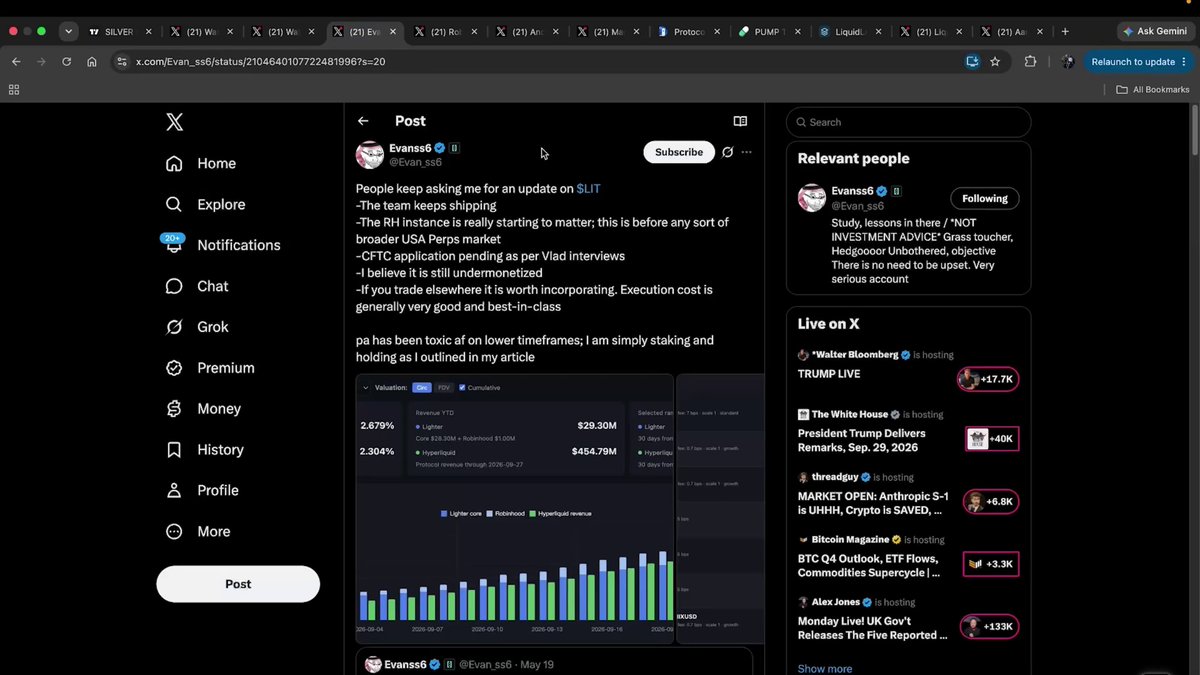Select the FDV valuation toggle
Image resolution: width=1200 pixels, height=675 pixels.
(x=445, y=387)
